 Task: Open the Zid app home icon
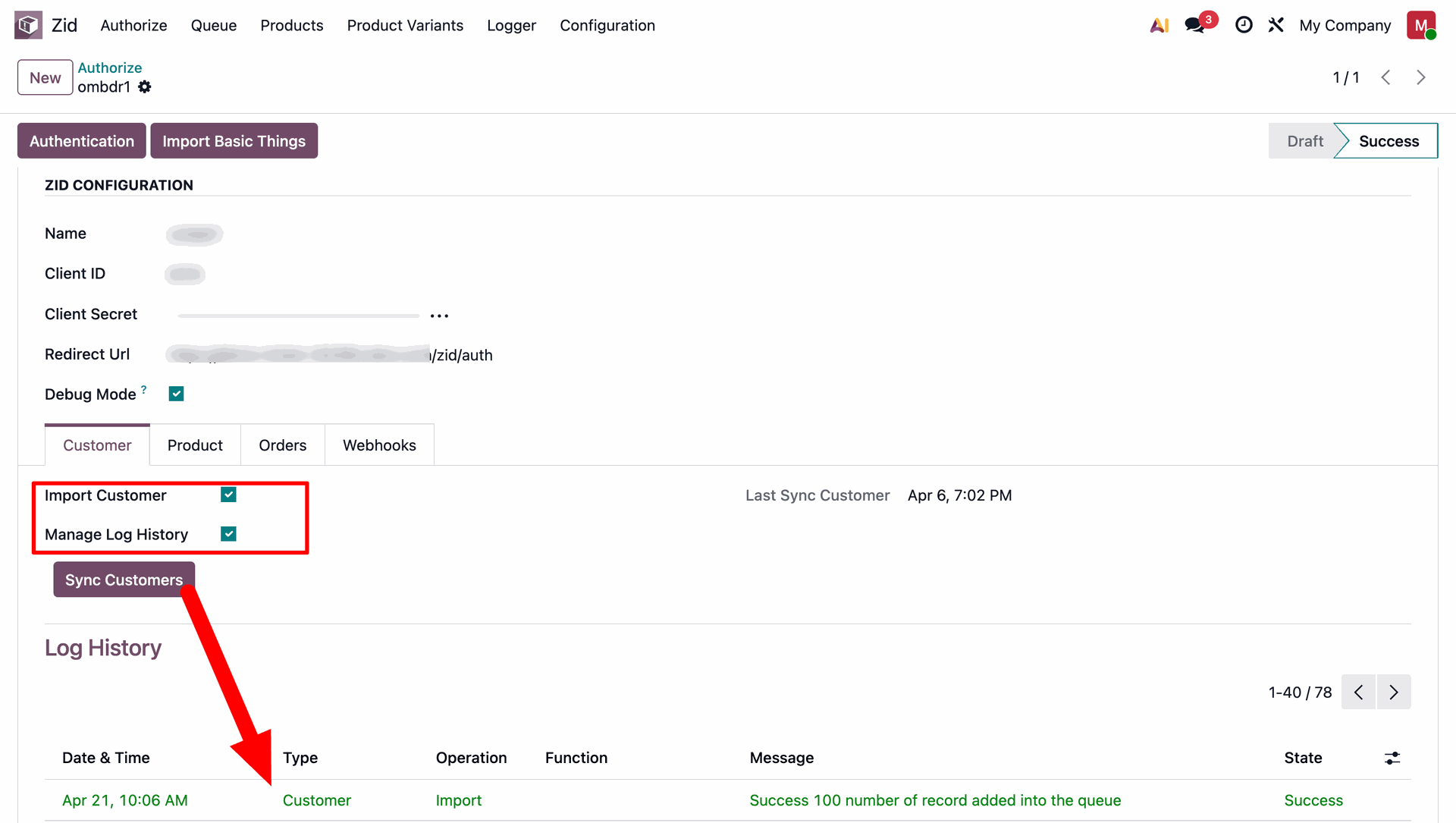pyautogui.click(x=28, y=25)
